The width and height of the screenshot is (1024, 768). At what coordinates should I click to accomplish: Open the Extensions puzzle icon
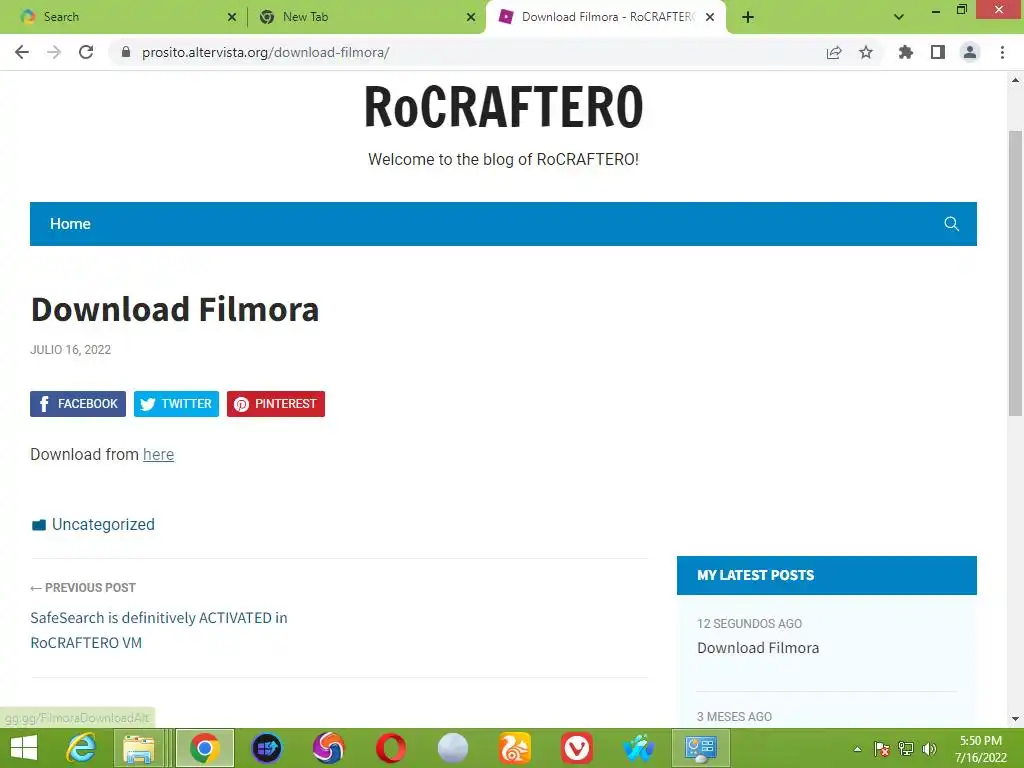coord(906,52)
